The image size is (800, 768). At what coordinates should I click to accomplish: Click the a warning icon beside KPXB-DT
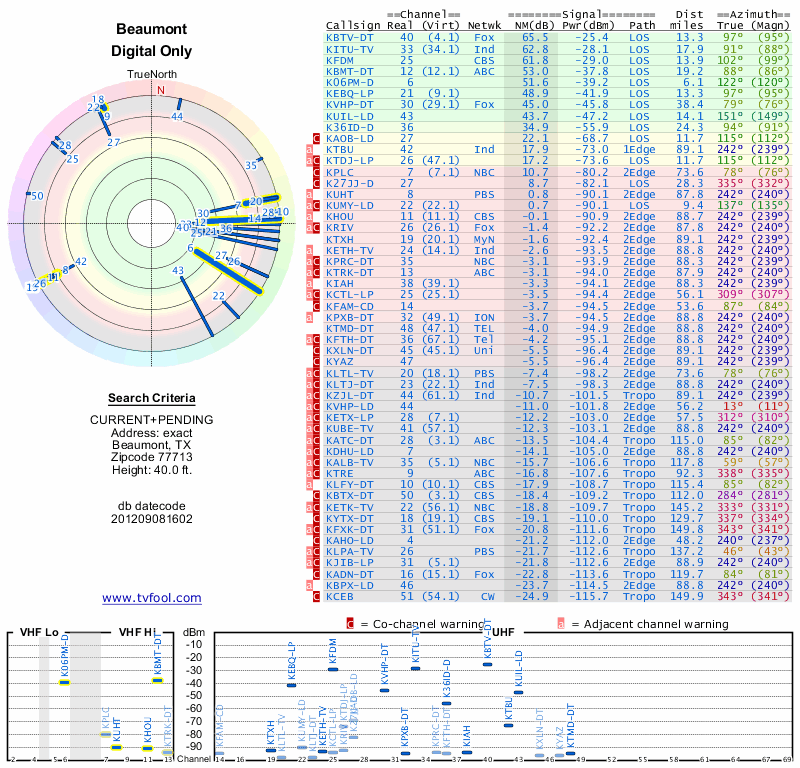309,317
